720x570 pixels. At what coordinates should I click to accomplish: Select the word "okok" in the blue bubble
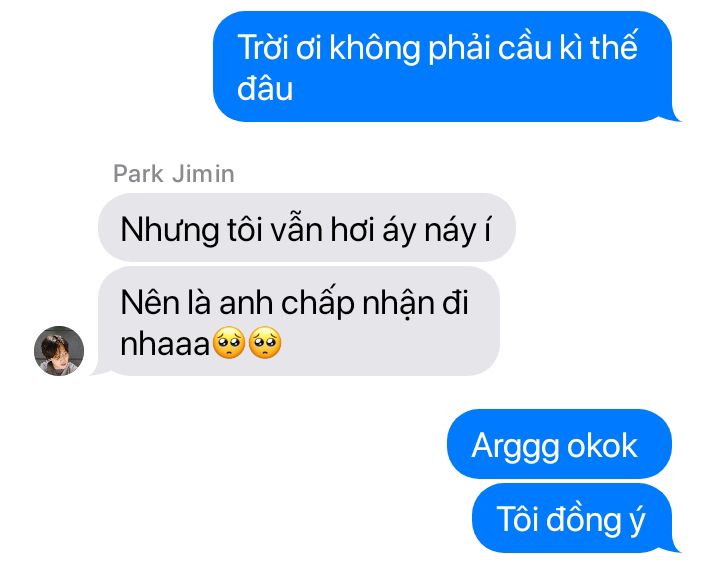tap(602, 446)
